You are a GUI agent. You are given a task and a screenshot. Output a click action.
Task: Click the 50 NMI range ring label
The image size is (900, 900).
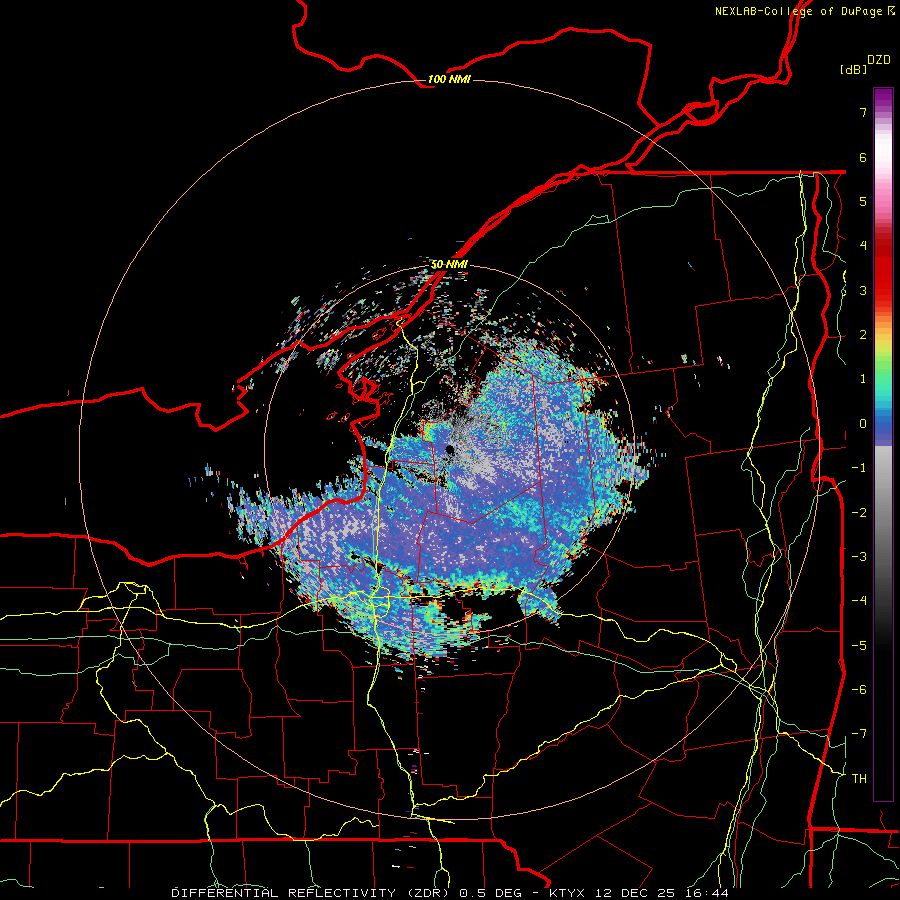pyautogui.click(x=449, y=265)
